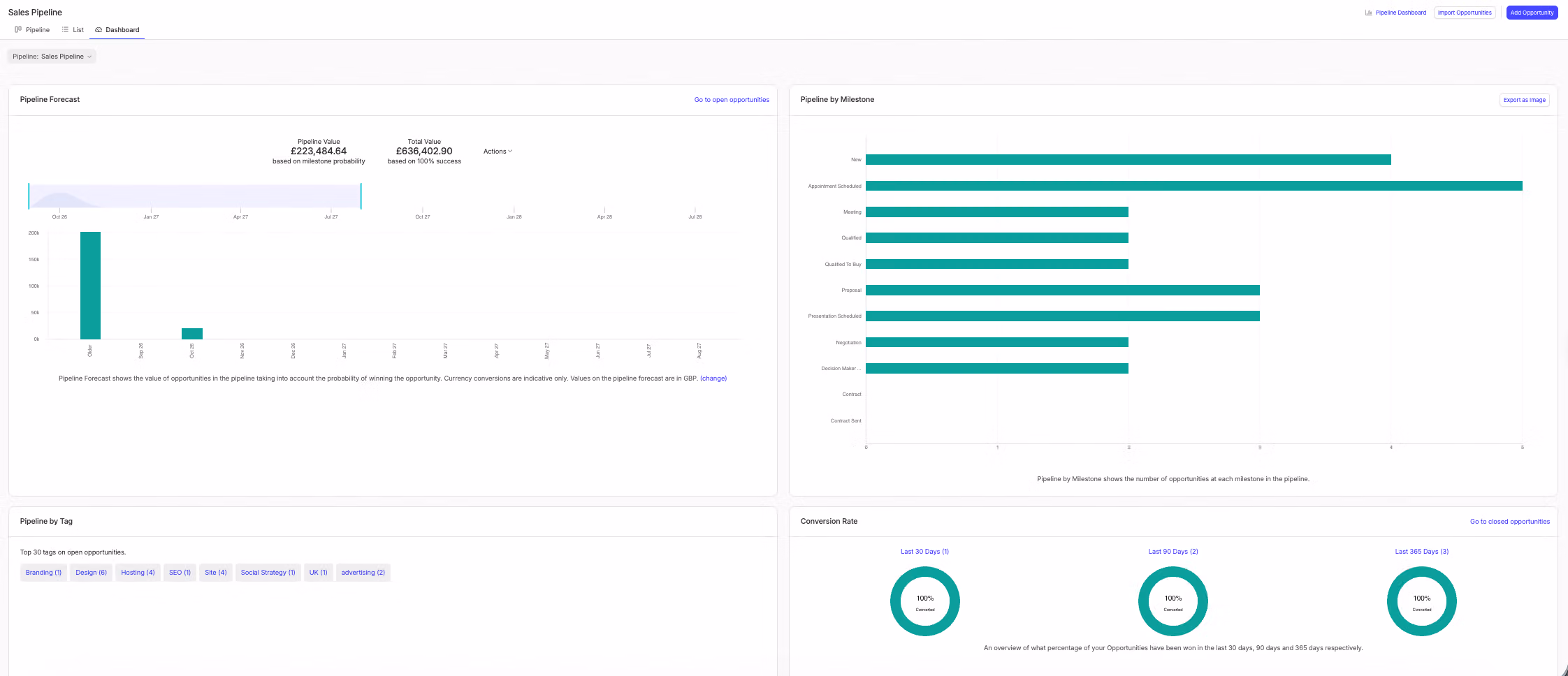
Task: Click the (change) currency link
Action: [x=713, y=379]
